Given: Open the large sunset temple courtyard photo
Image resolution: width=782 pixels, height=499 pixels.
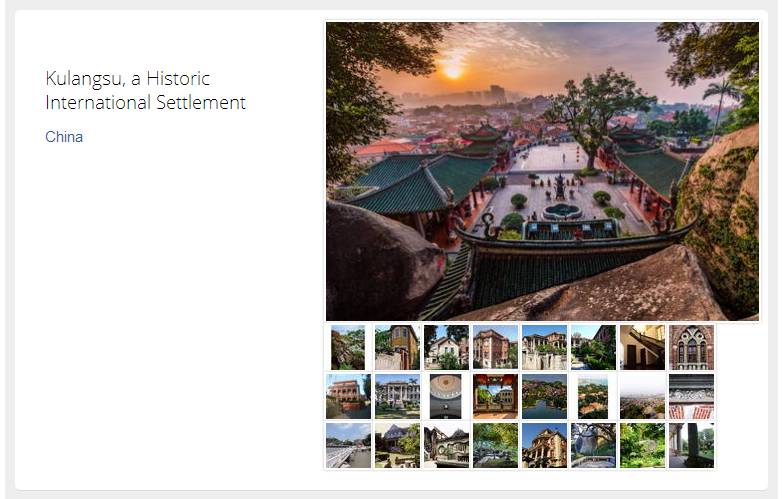Looking at the screenshot, I should pos(542,171).
